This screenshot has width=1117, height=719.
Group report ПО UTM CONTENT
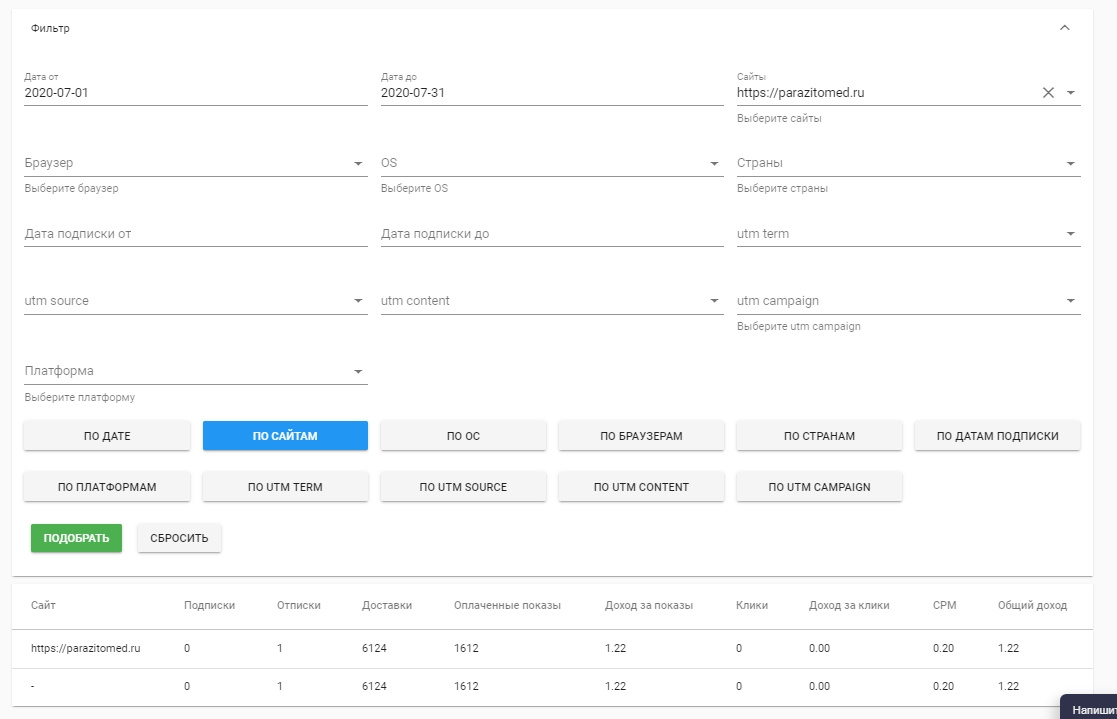641,487
